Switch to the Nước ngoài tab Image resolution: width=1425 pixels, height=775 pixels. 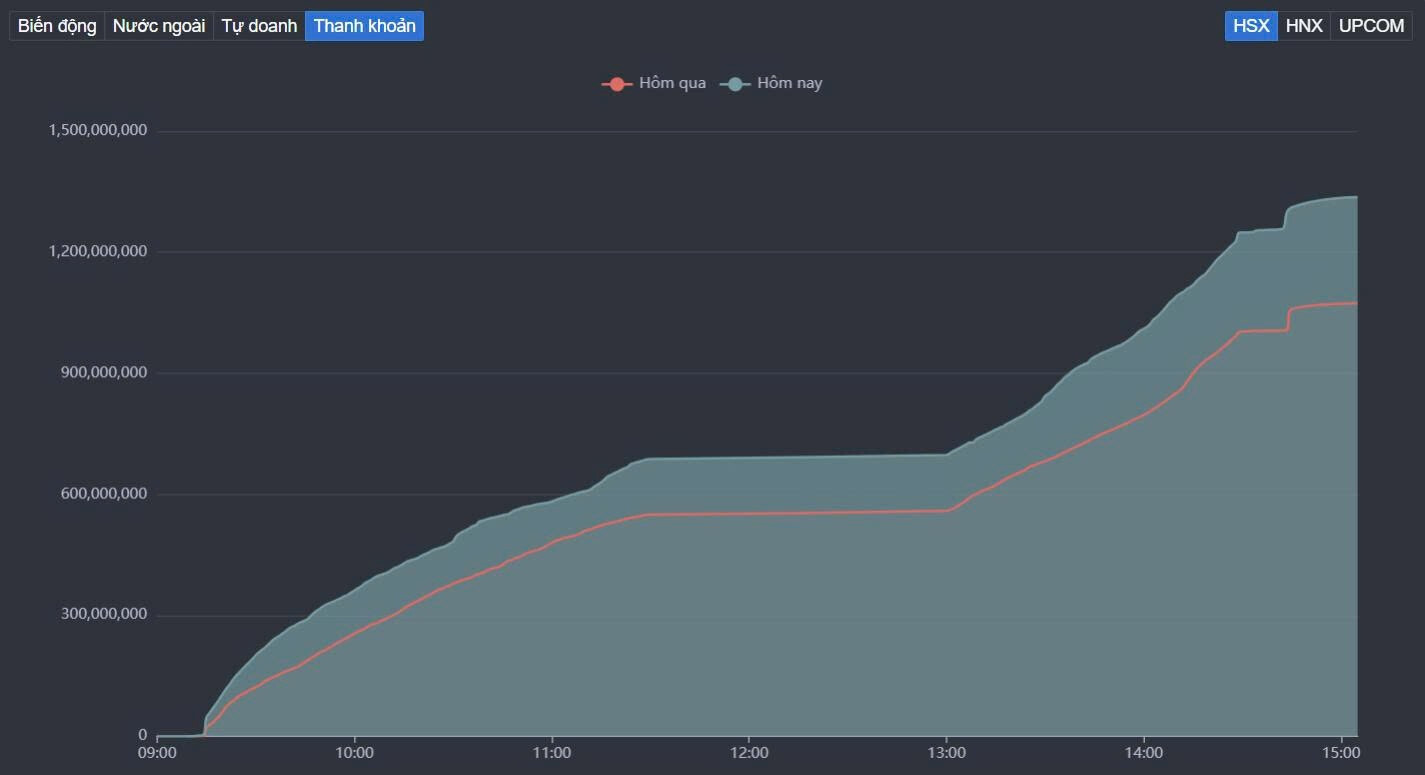coord(158,26)
